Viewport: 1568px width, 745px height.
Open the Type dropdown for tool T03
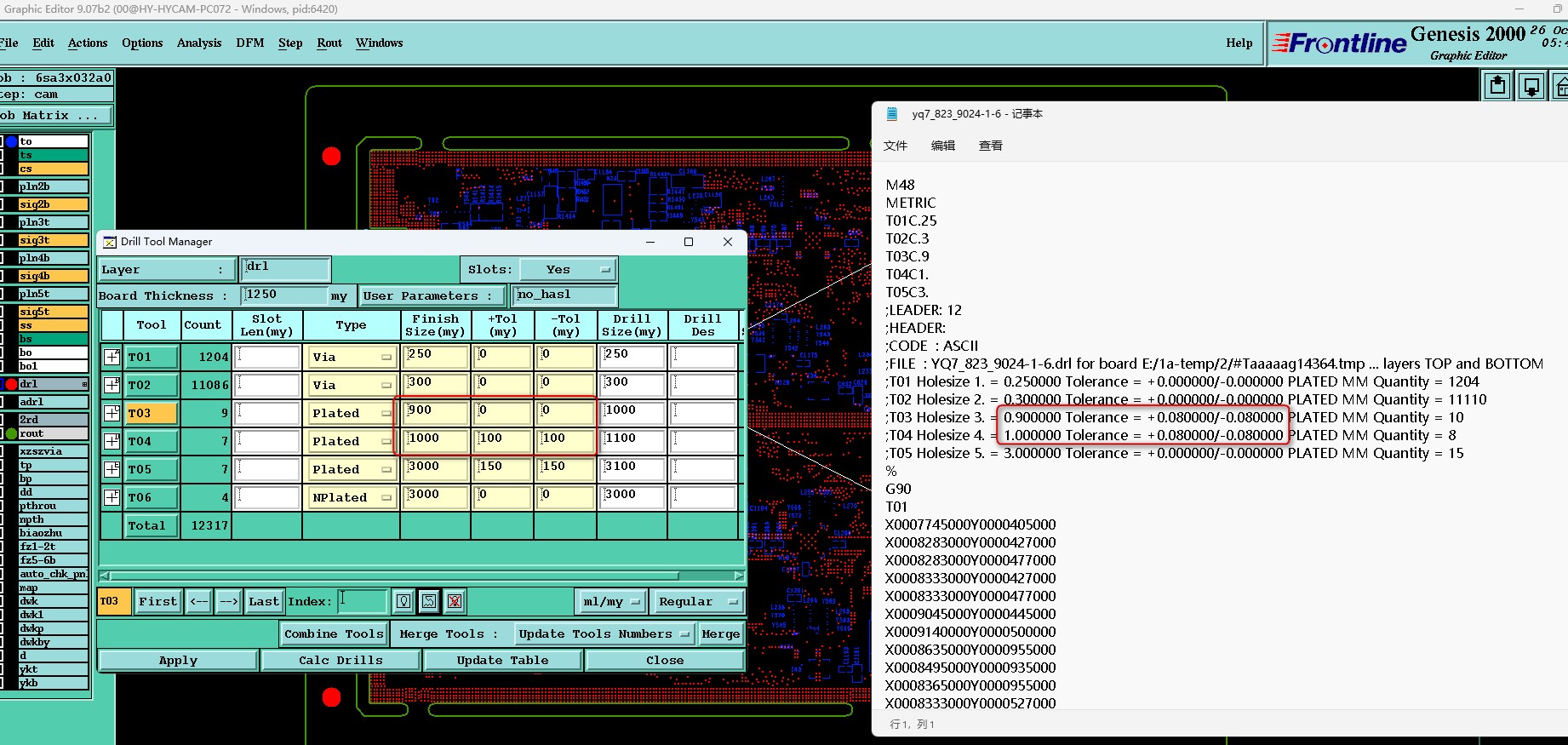tap(352, 414)
